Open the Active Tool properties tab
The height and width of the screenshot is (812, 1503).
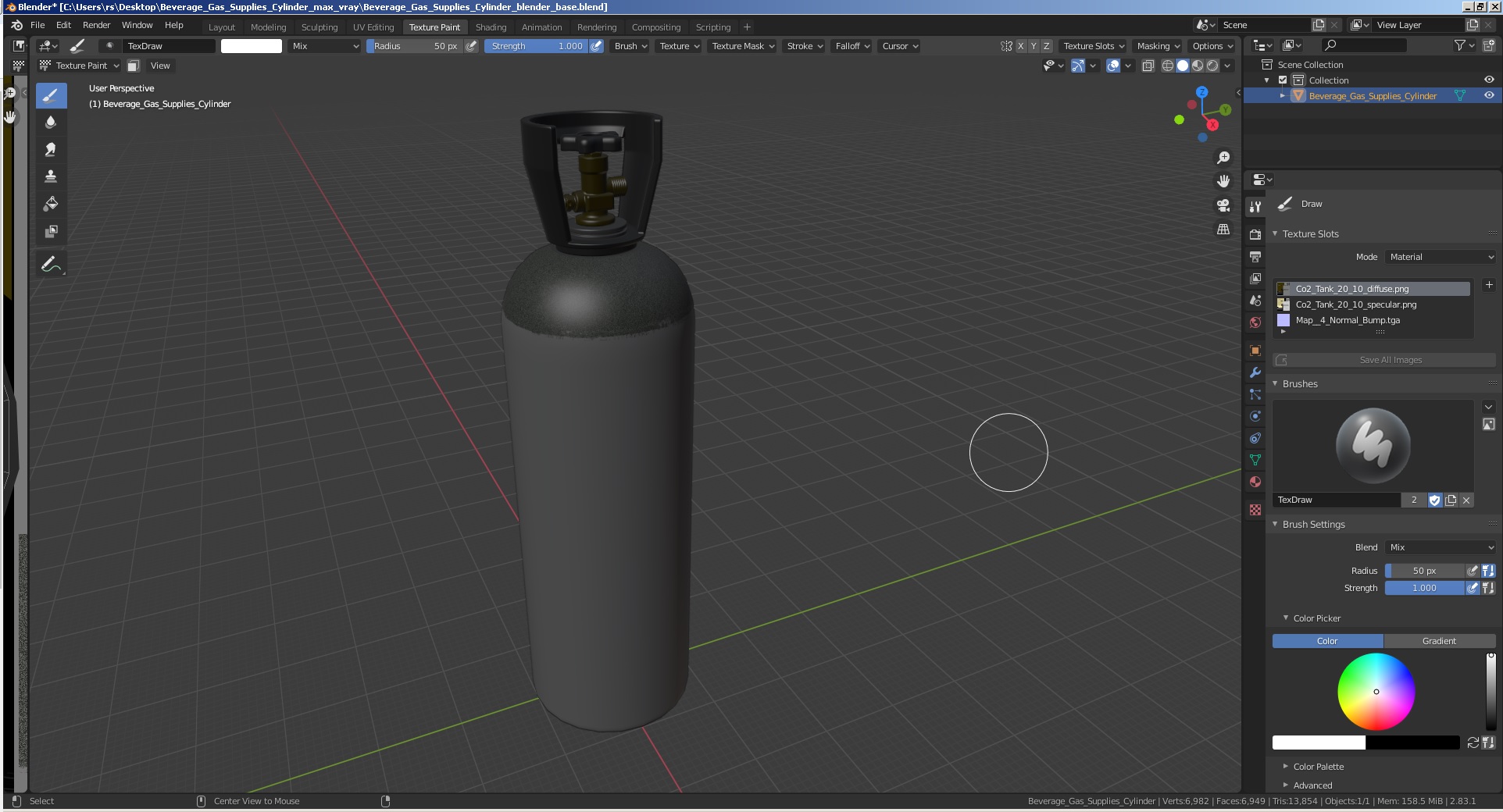[1255, 206]
